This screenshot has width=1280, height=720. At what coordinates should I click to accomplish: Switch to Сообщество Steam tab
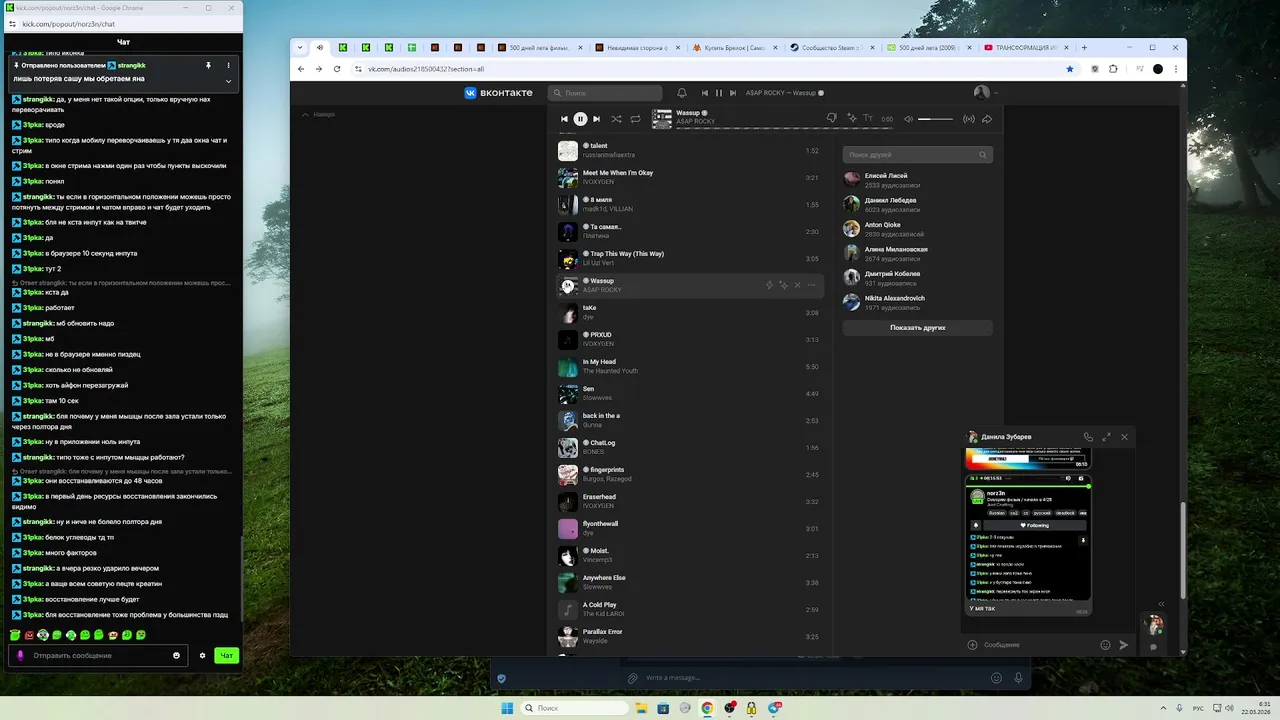[x=832, y=47]
